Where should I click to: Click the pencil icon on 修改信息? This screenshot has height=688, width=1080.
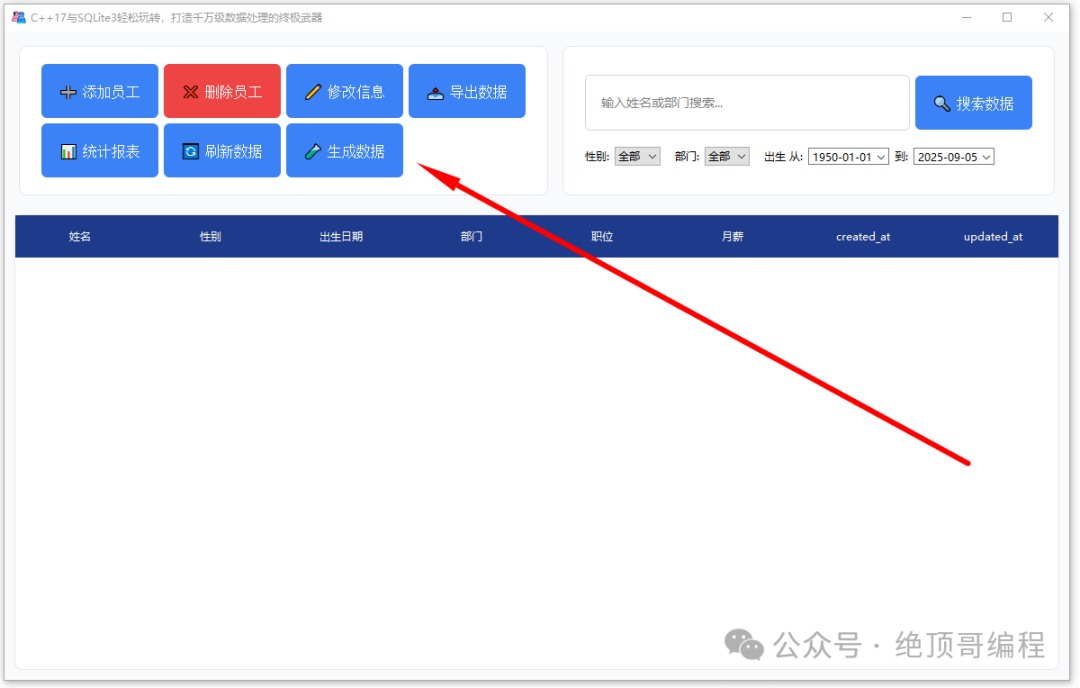tap(313, 92)
